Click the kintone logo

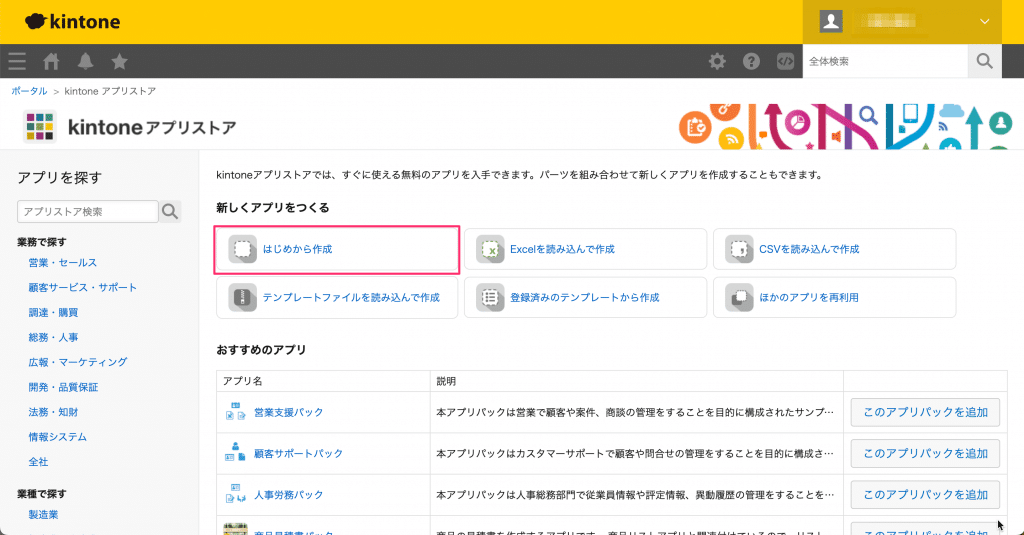pos(72,22)
